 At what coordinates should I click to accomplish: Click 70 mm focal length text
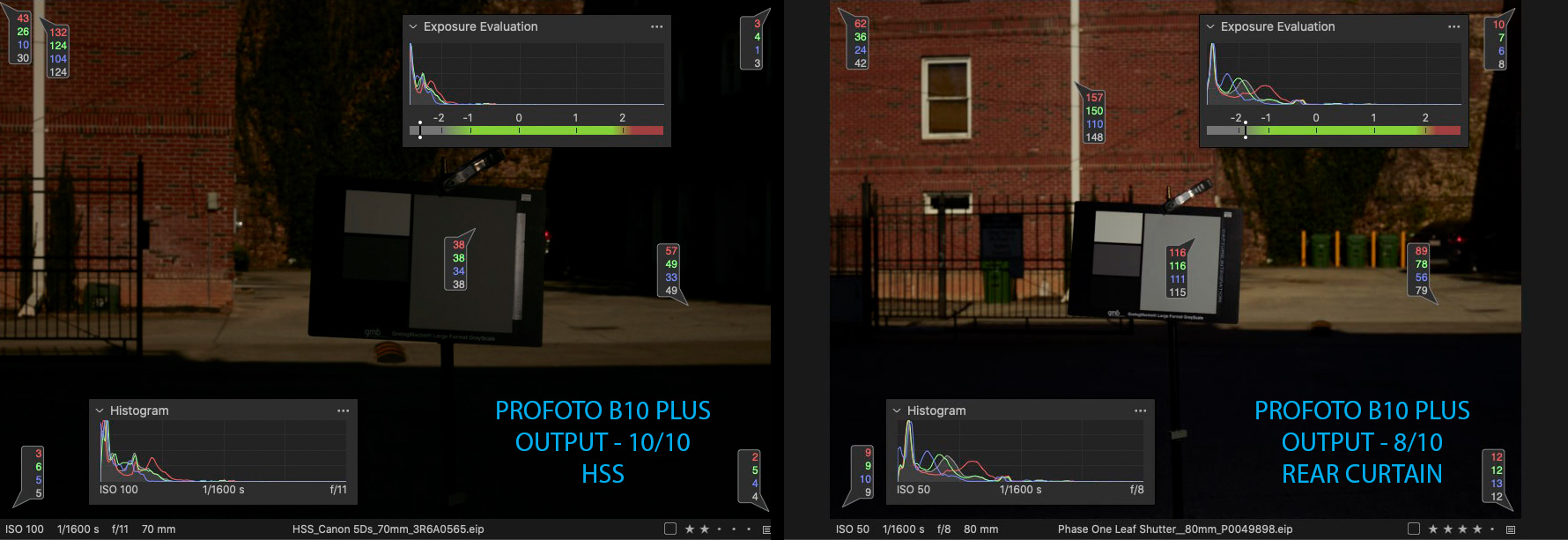click(159, 529)
